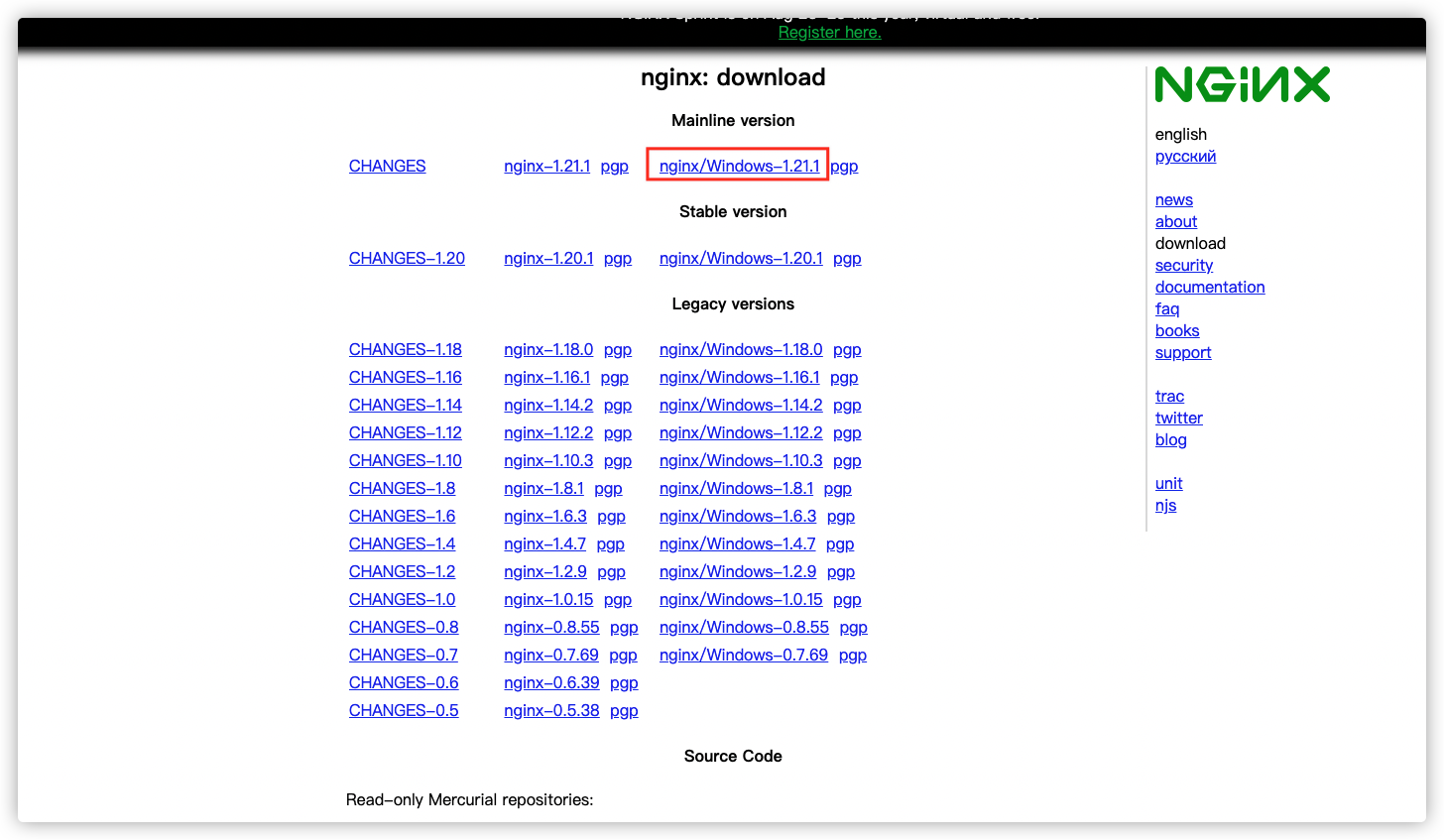Download nginx-1.16.1 source
1444x840 pixels.
(546, 378)
